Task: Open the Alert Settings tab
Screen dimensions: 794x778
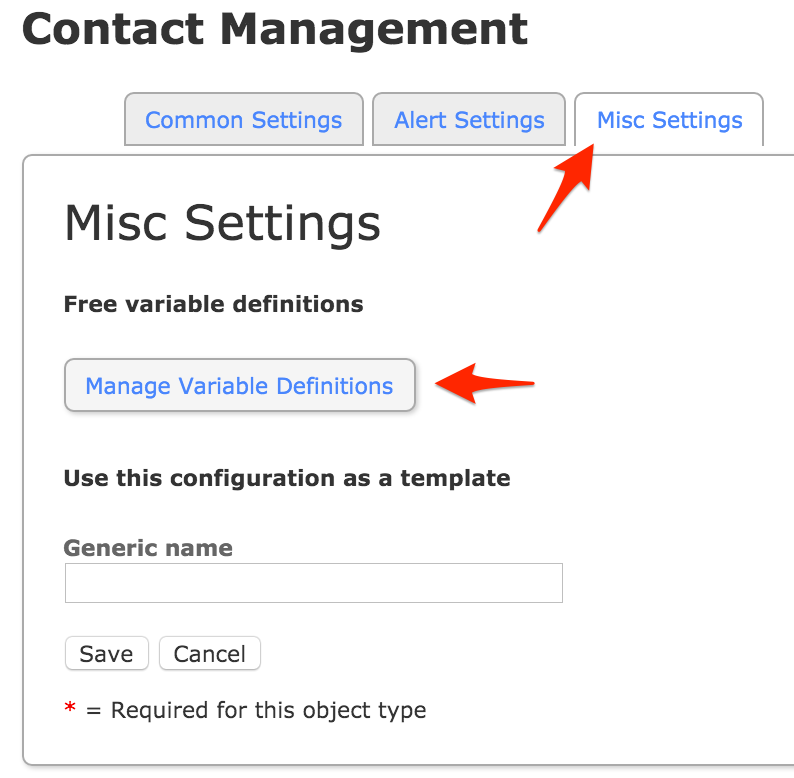Action: pos(469,121)
